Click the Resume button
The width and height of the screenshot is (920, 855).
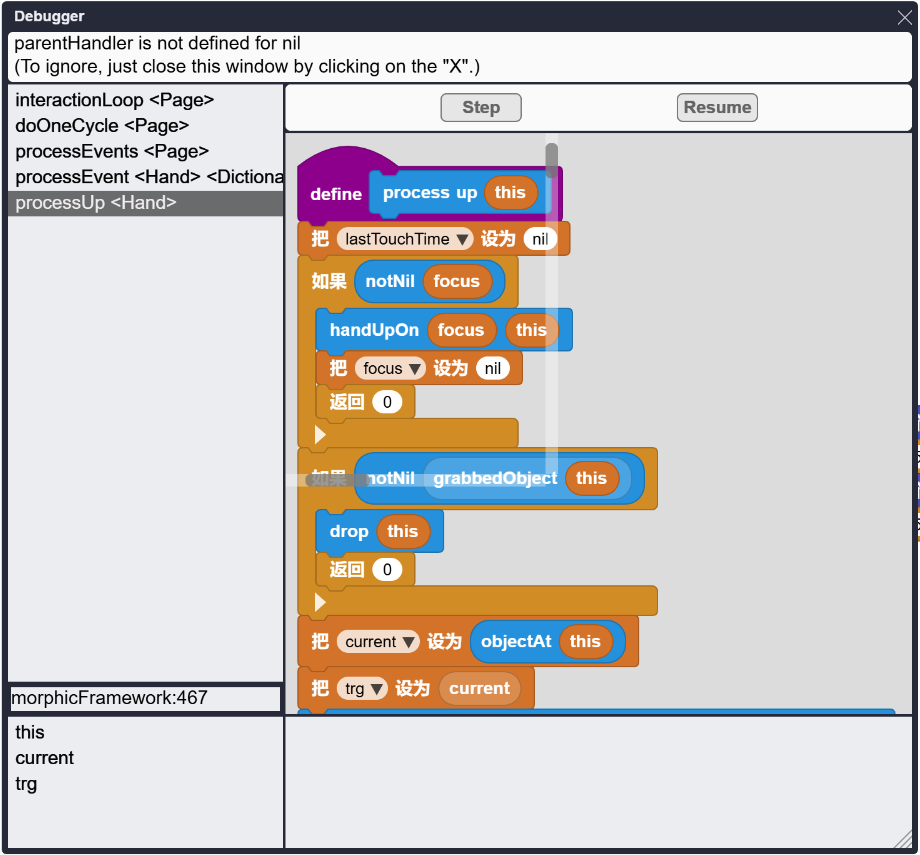[717, 107]
